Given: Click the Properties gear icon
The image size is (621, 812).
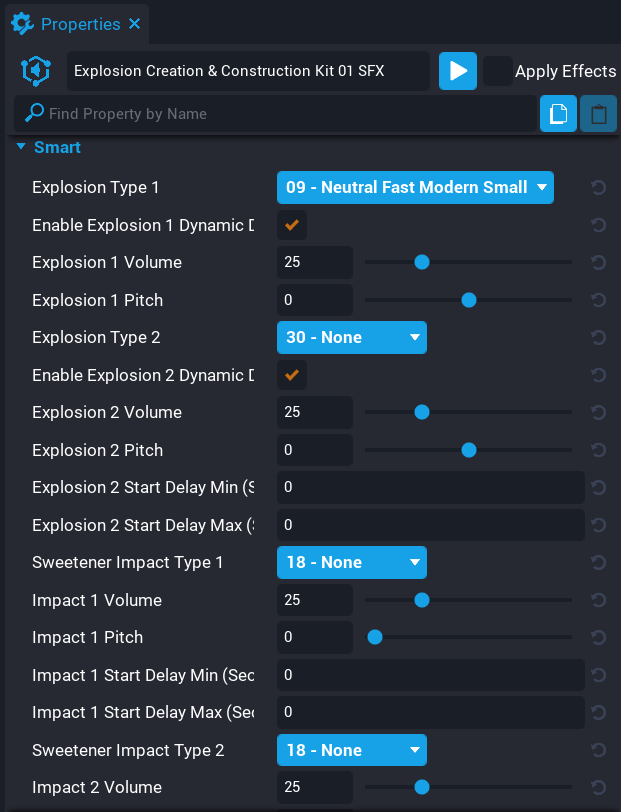Looking at the screenshot, I should (22, 23).
